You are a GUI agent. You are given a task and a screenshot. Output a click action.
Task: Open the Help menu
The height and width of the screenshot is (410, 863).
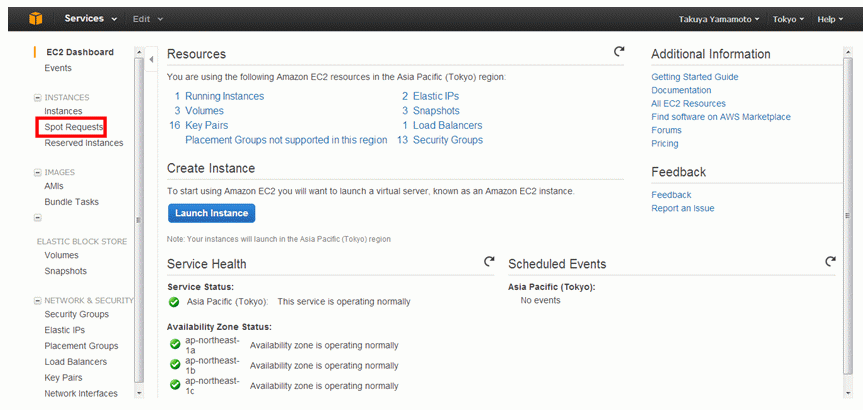(x=830, y=19)
